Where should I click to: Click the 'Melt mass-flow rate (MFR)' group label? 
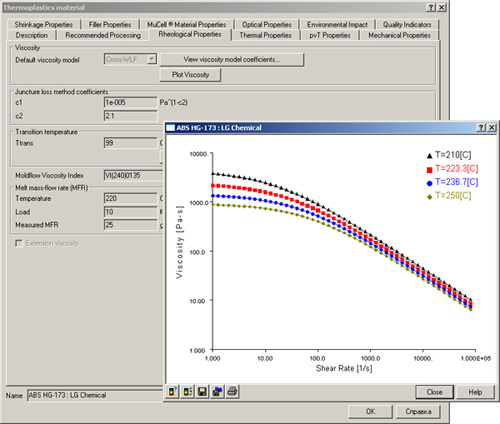[52, 188]
